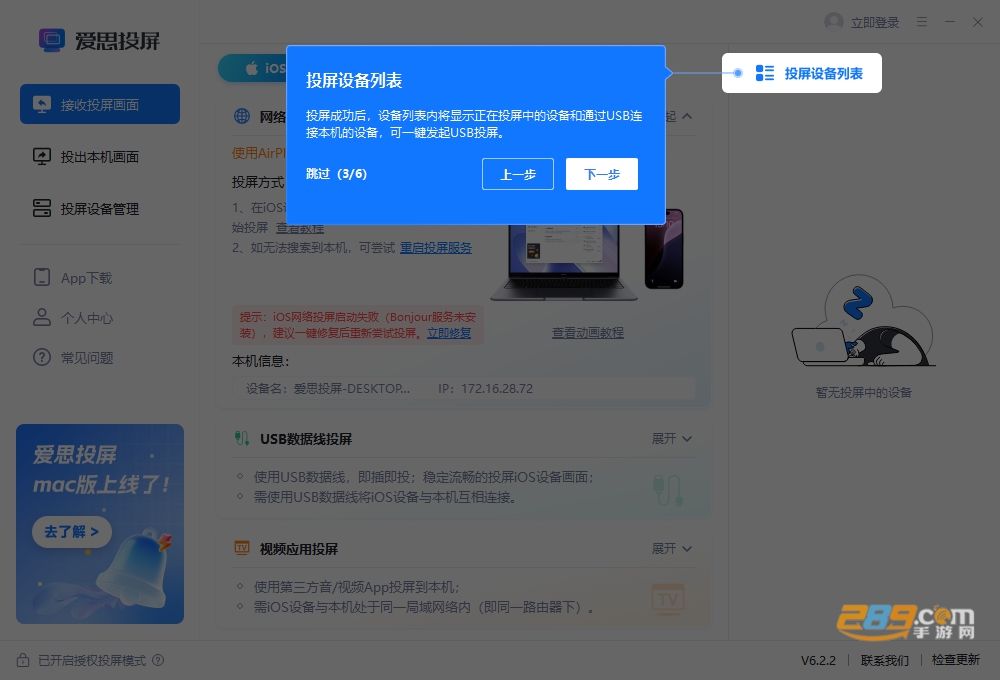Skip the tour via 跳过 (3/6)
Image resolution: width=1000 pixels, height=680 pixels.
(336, 174)
